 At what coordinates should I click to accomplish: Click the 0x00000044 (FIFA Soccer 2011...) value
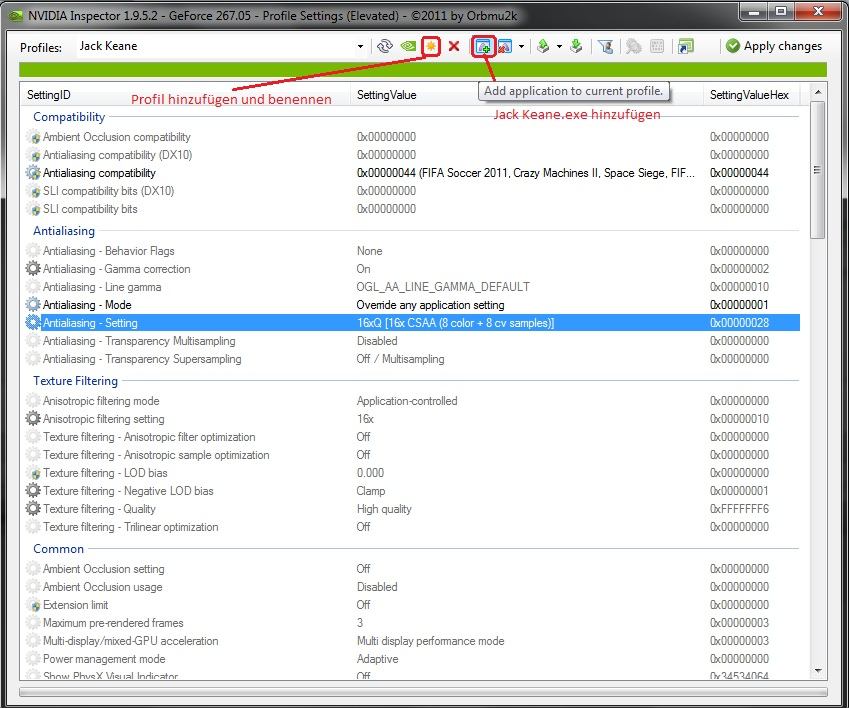point(525,173)
